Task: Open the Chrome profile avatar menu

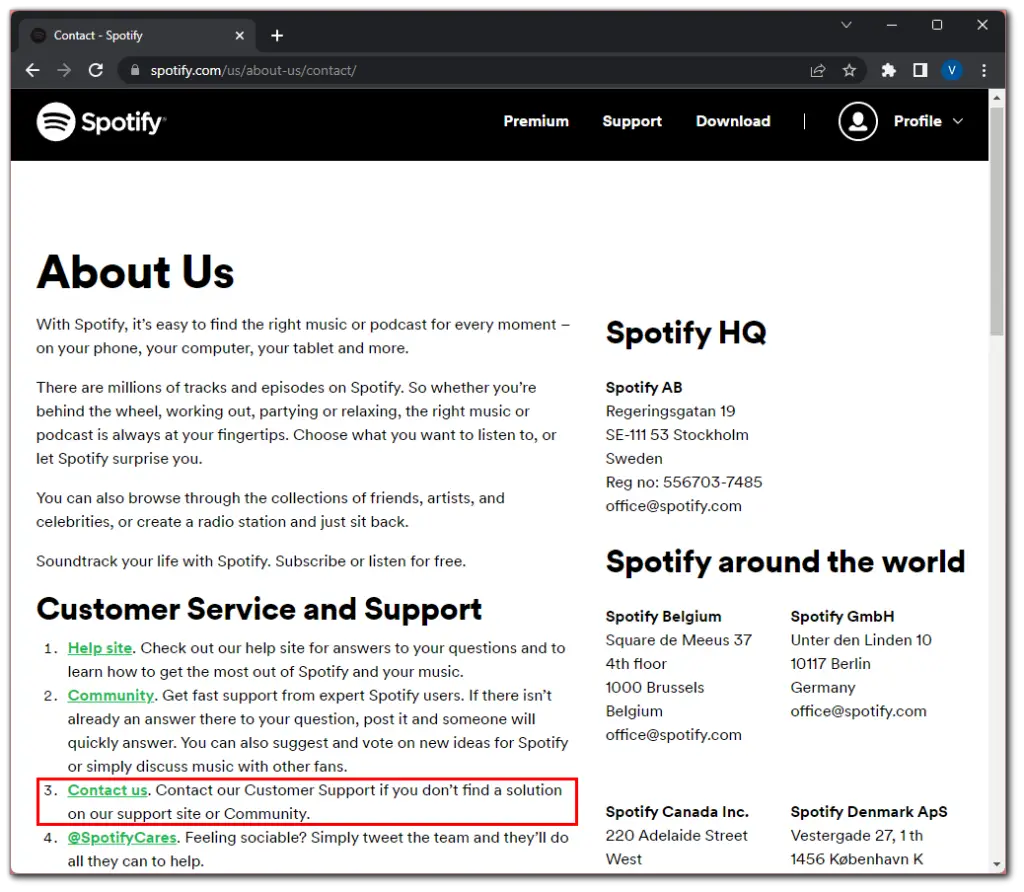Action: point(951,70)
